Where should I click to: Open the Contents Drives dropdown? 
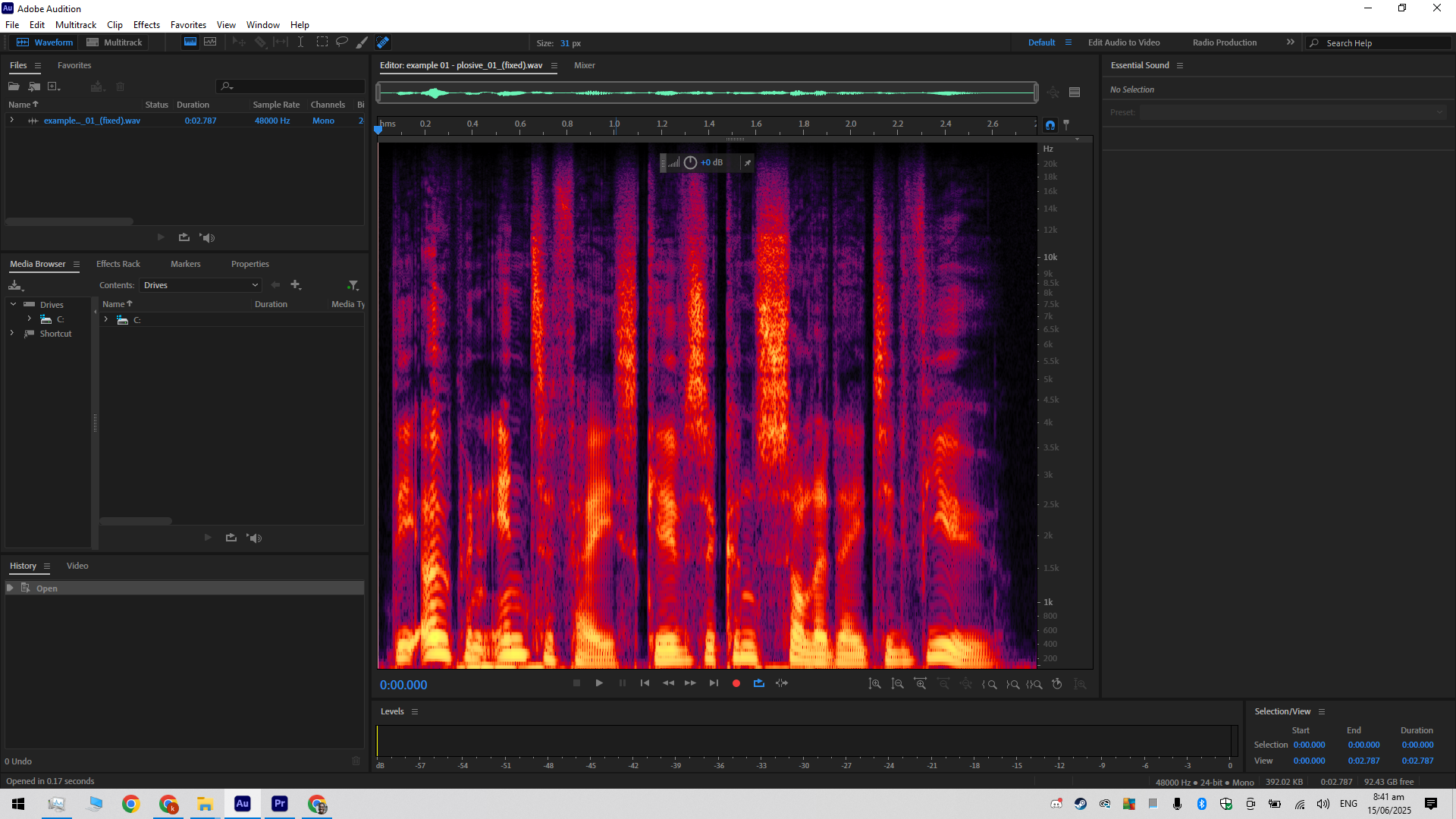(x=200, y=285)
